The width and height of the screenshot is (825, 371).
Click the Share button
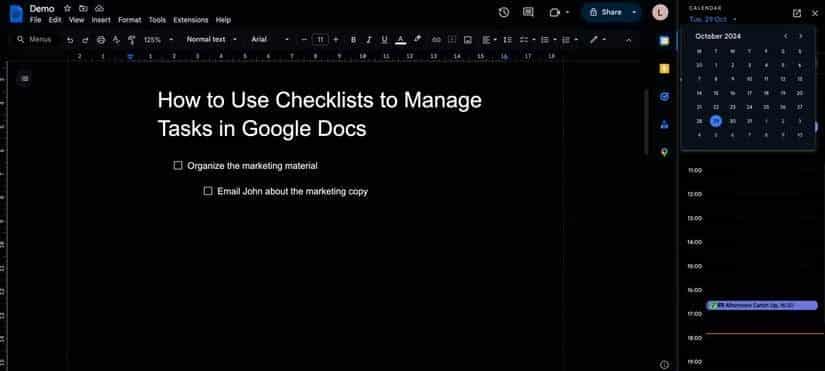tap(605, 12)
